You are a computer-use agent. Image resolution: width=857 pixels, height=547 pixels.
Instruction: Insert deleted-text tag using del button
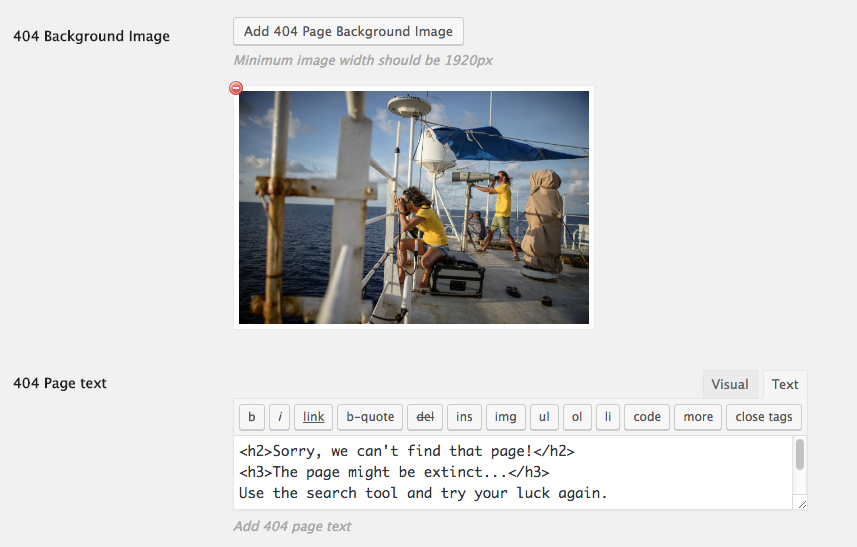pyautogui.click(x=425, y=417)
